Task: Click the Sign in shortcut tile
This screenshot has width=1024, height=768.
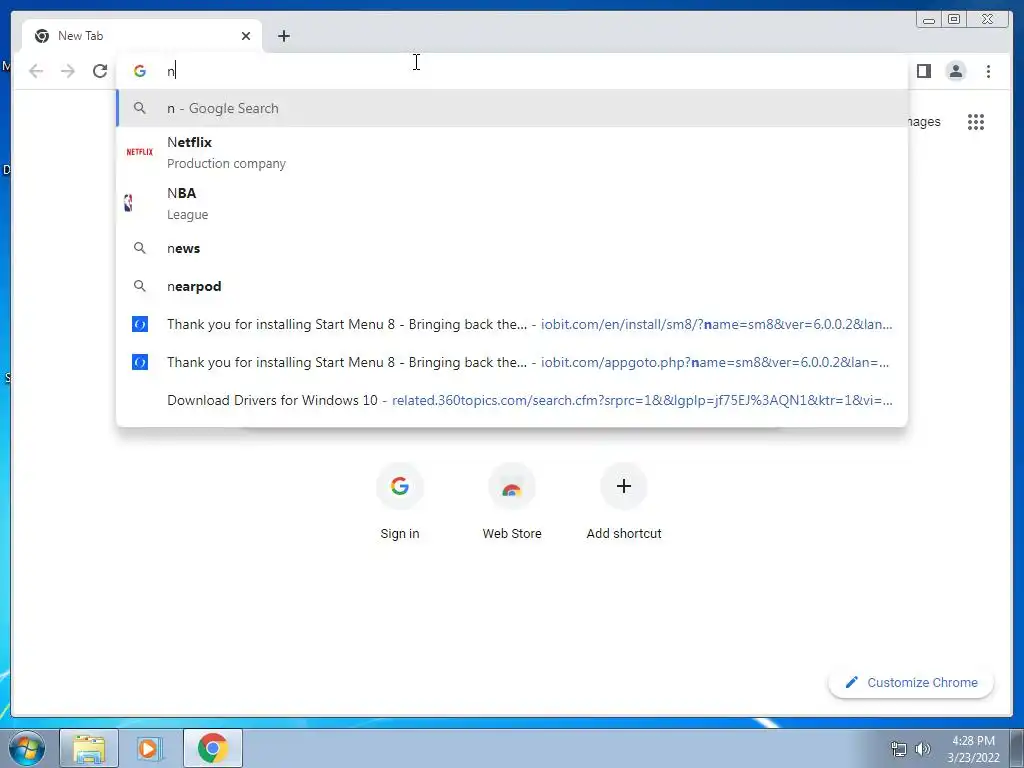Action: [400, 502]
